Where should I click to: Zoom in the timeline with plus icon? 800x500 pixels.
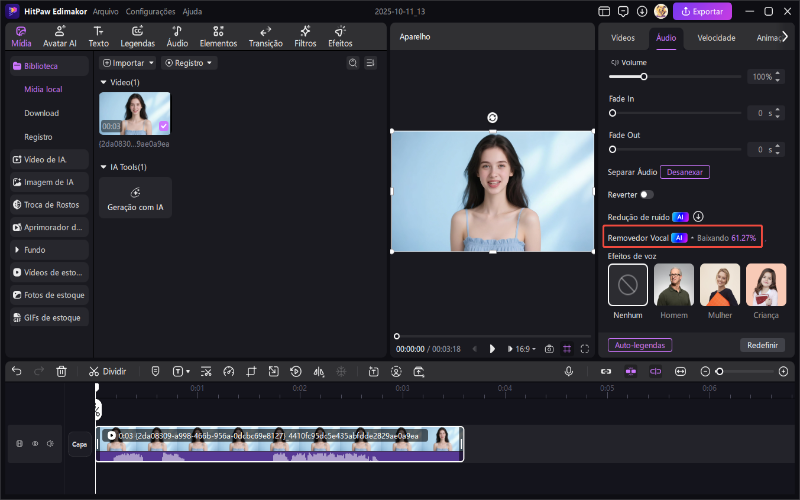coord(784,371)
